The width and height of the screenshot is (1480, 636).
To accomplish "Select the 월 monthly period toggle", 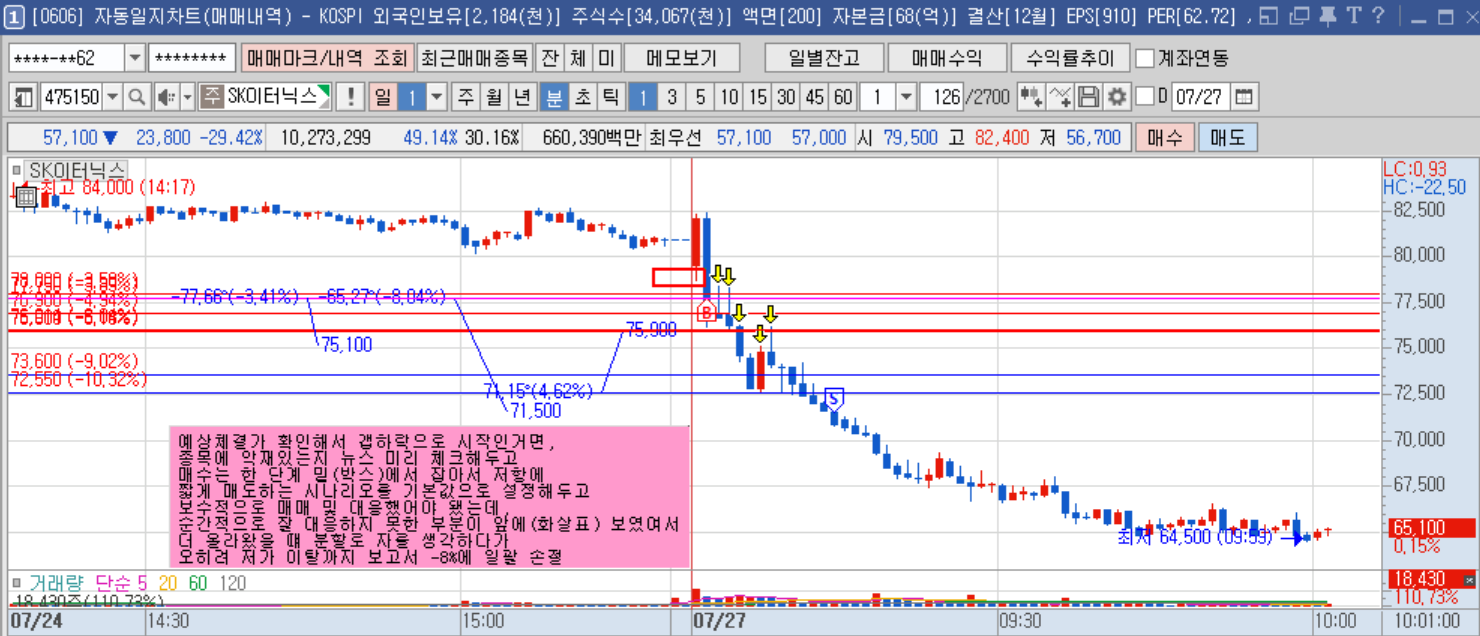I will [x=494, y=97].
